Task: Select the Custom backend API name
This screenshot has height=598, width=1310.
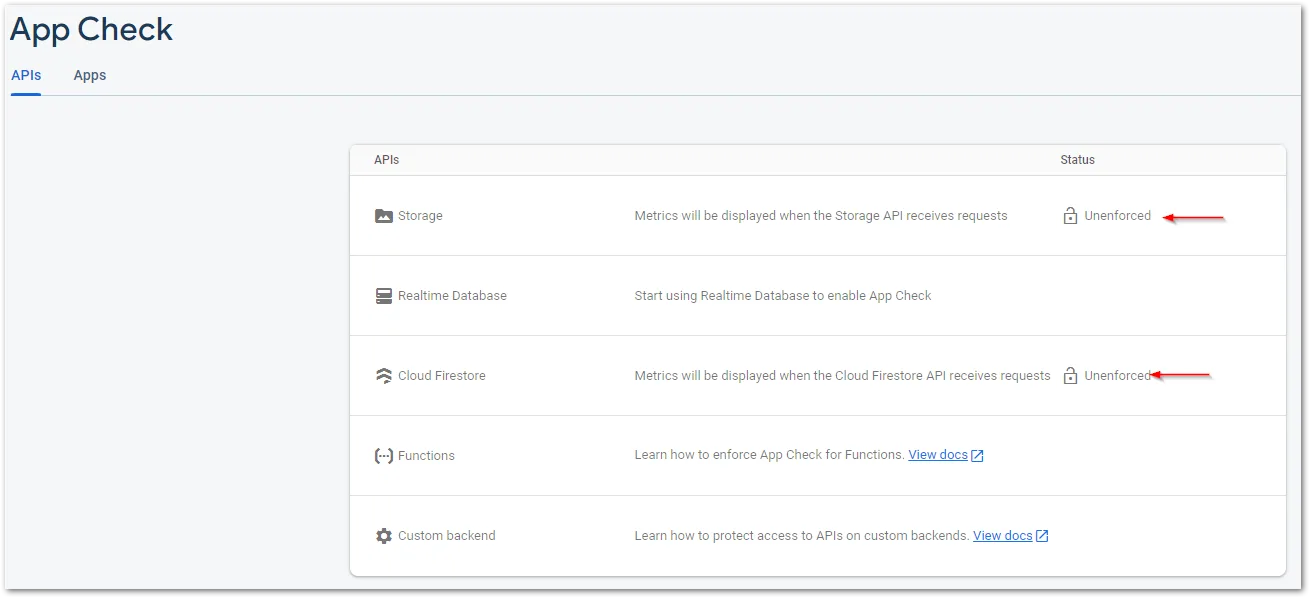Action: (x=447, y=536)
